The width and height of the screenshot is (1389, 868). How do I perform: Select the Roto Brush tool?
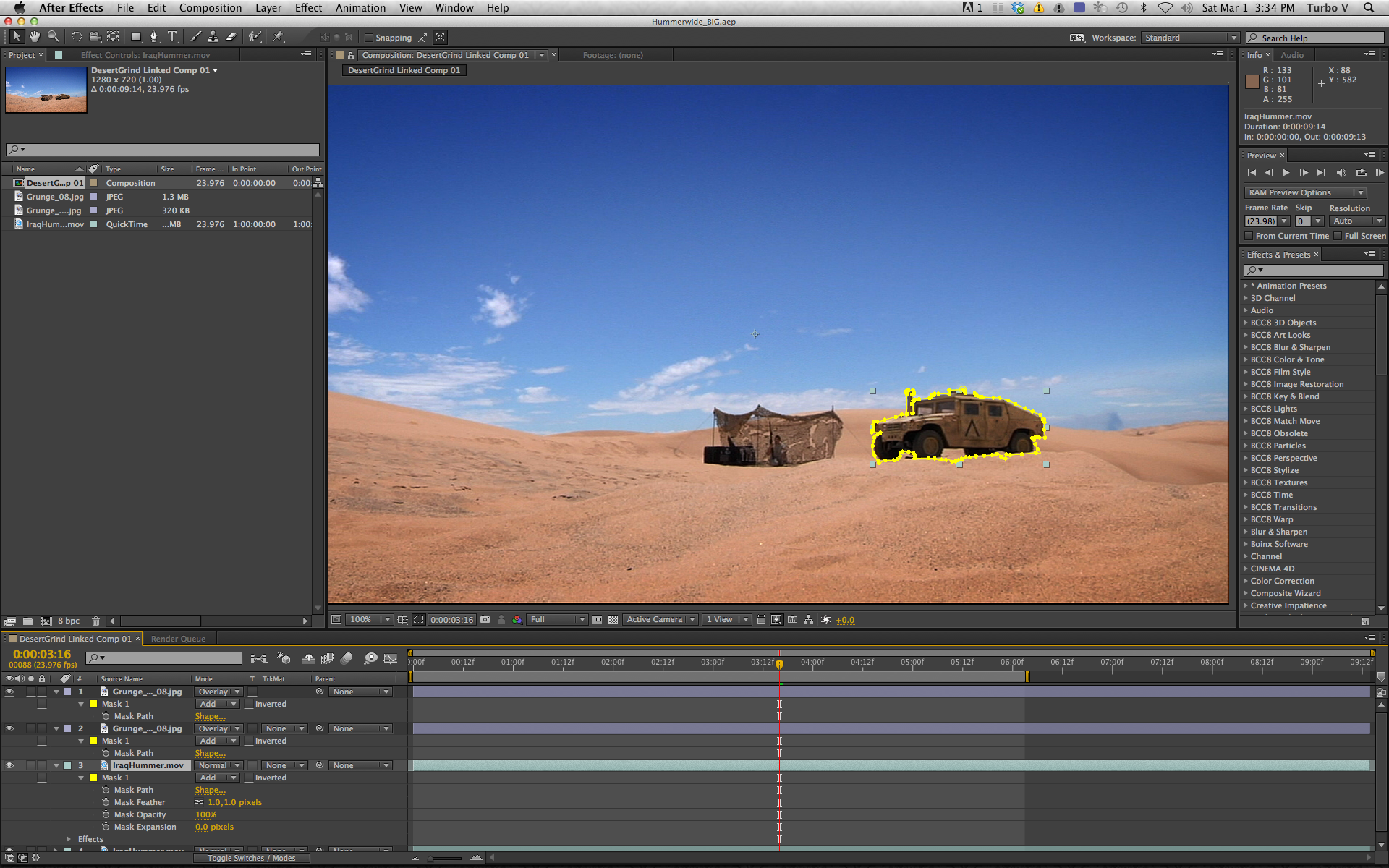[x=255, y=37]
